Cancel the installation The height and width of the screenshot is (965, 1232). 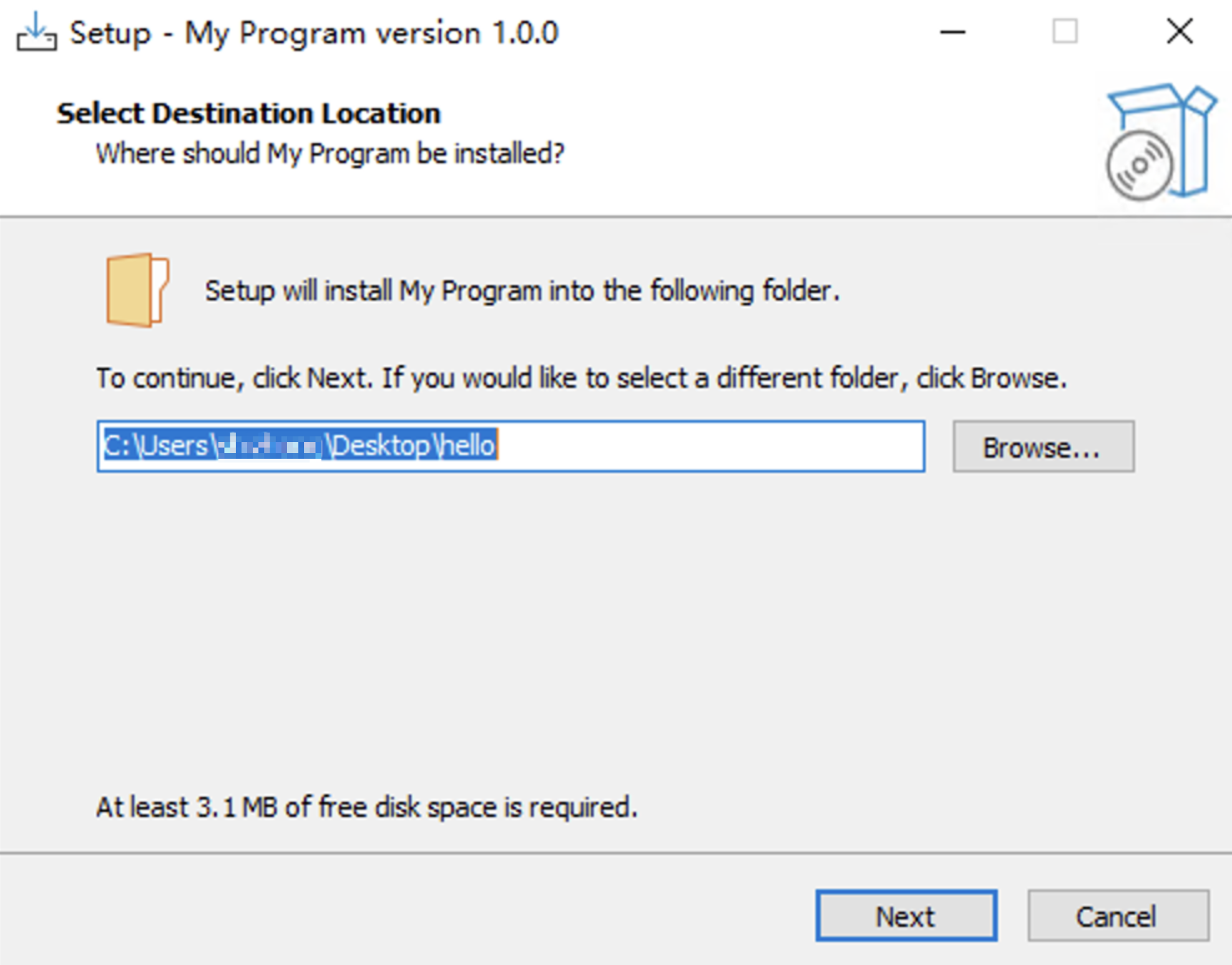tap(1117, 916)
